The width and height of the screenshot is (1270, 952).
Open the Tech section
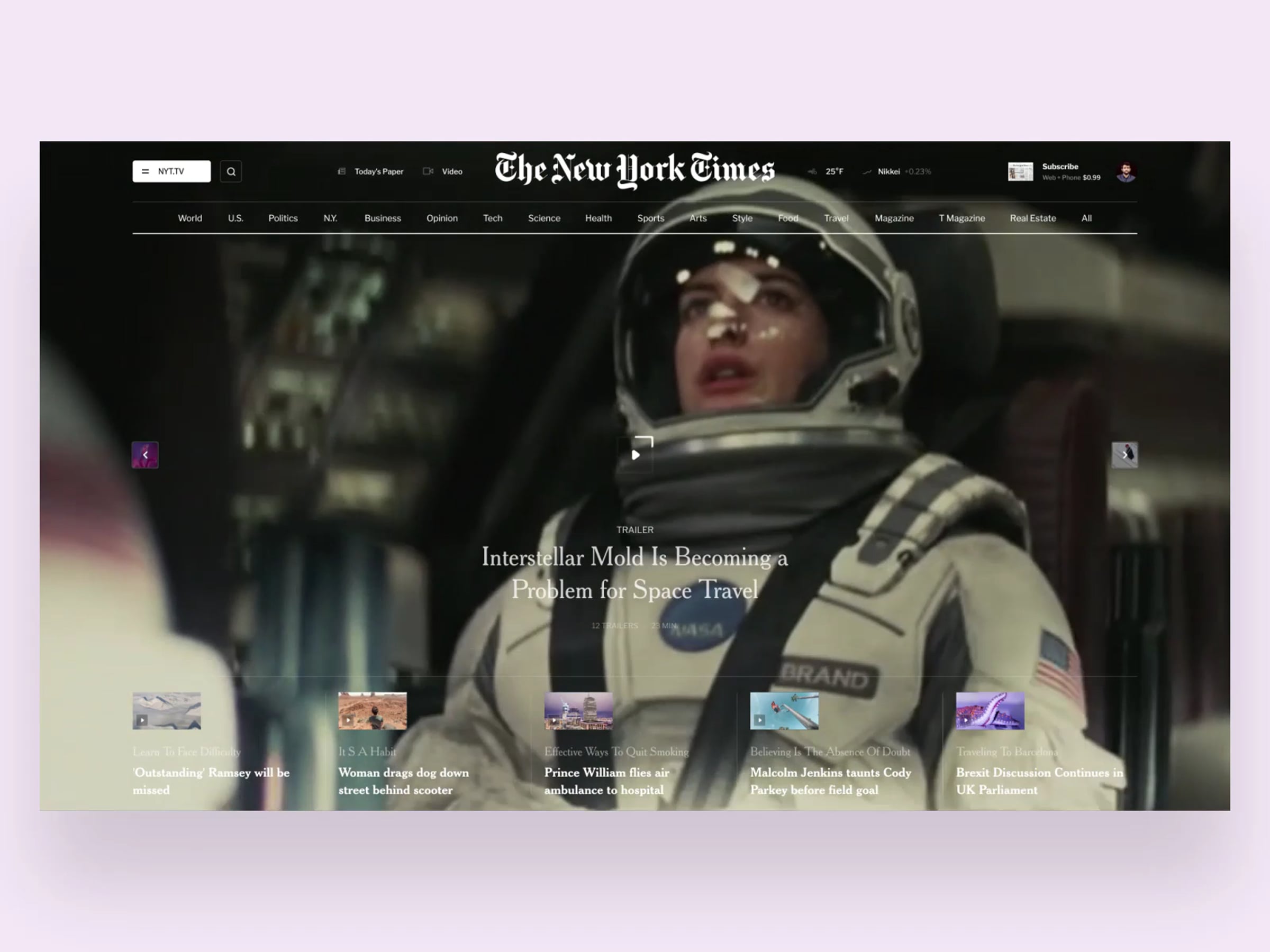[x=493, y=218]
